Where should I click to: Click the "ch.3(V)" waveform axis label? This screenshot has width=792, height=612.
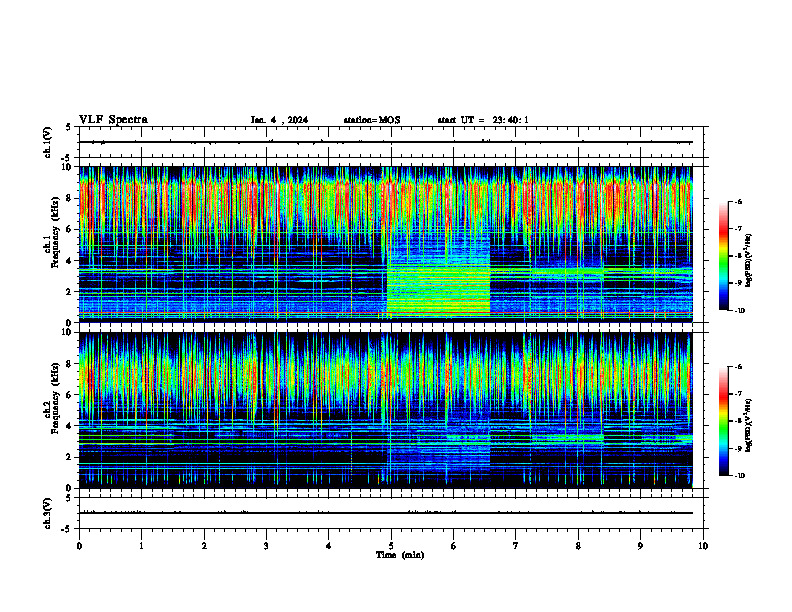click(47, 513)
